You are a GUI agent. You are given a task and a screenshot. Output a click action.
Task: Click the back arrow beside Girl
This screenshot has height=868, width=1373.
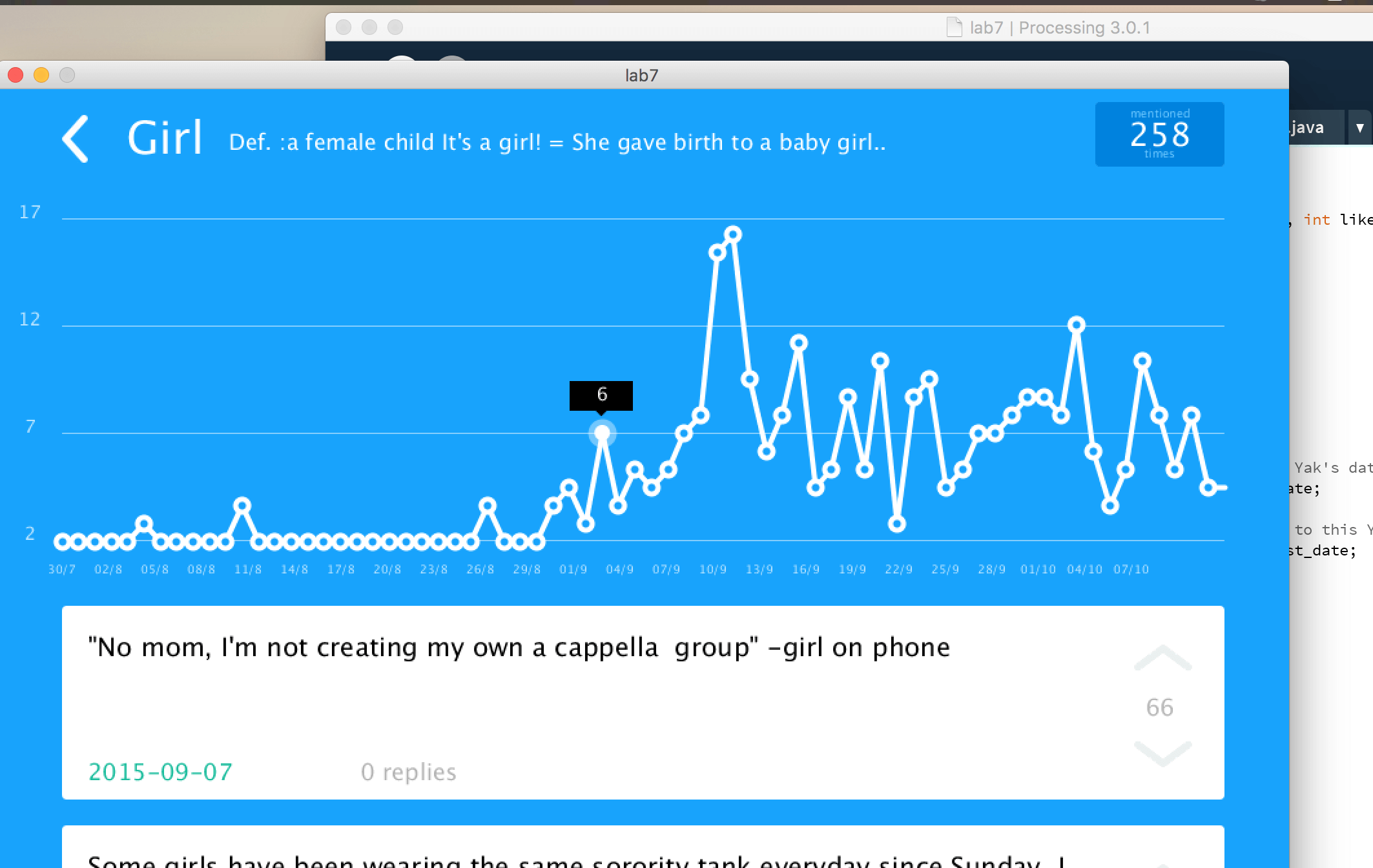(76, 139)
